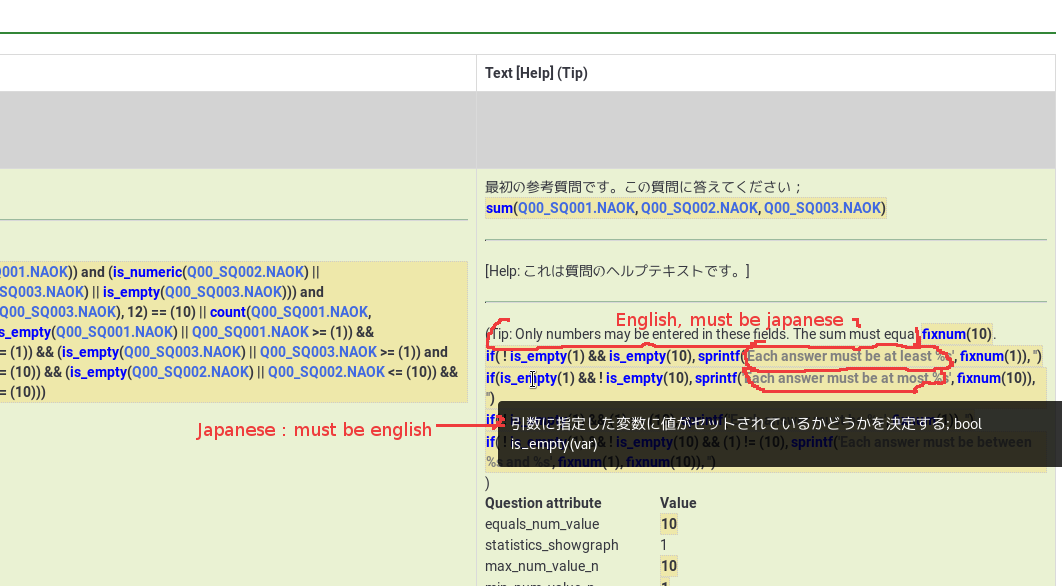Click the "Question attribute" table header
Image resolution: width=1062 pixels, height=586 pixels.
[543, 503]
